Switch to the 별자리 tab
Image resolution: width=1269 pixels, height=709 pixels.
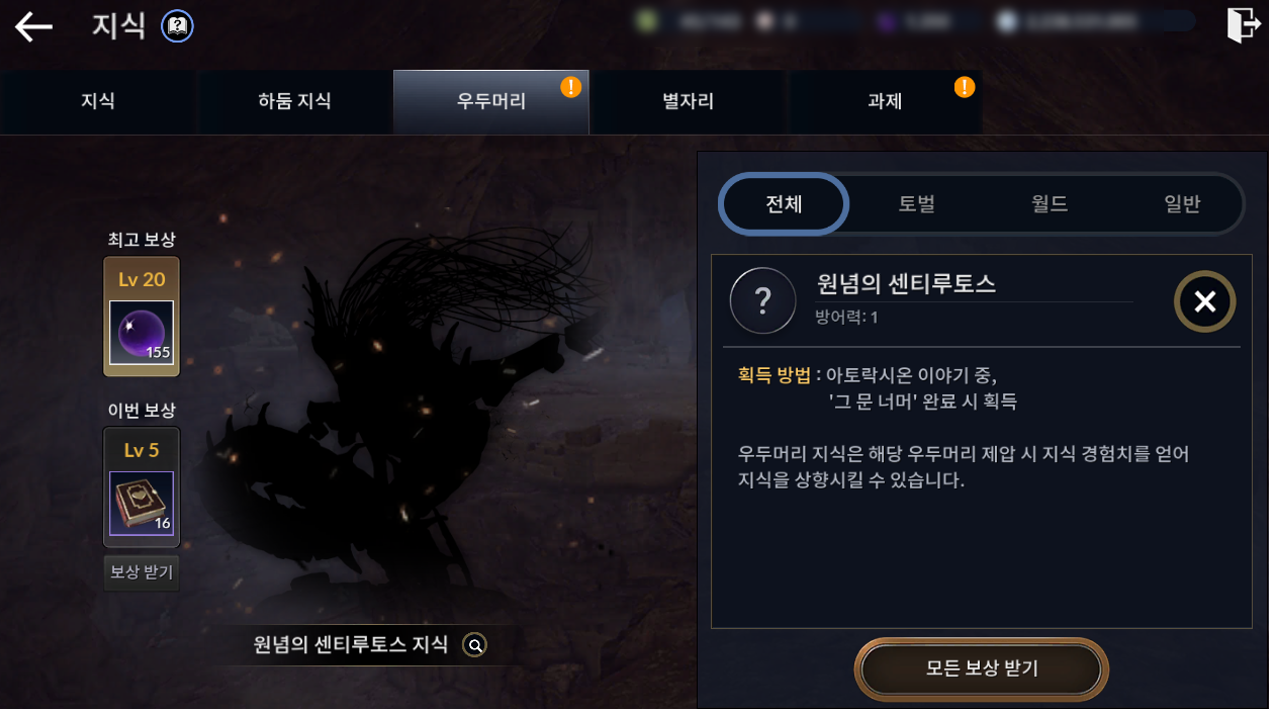tap(688, 102)
